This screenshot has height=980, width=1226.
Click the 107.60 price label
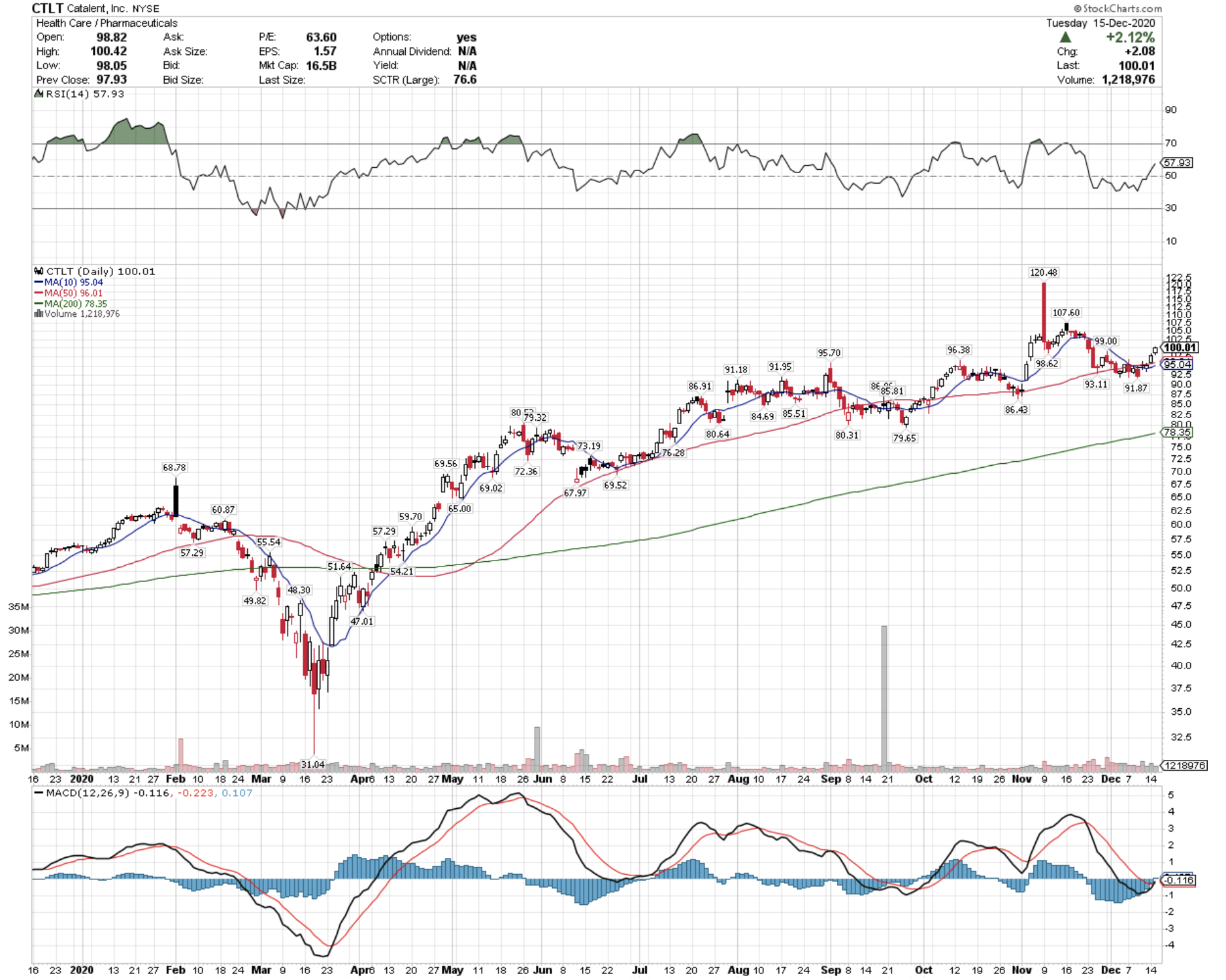[1066, 313]
